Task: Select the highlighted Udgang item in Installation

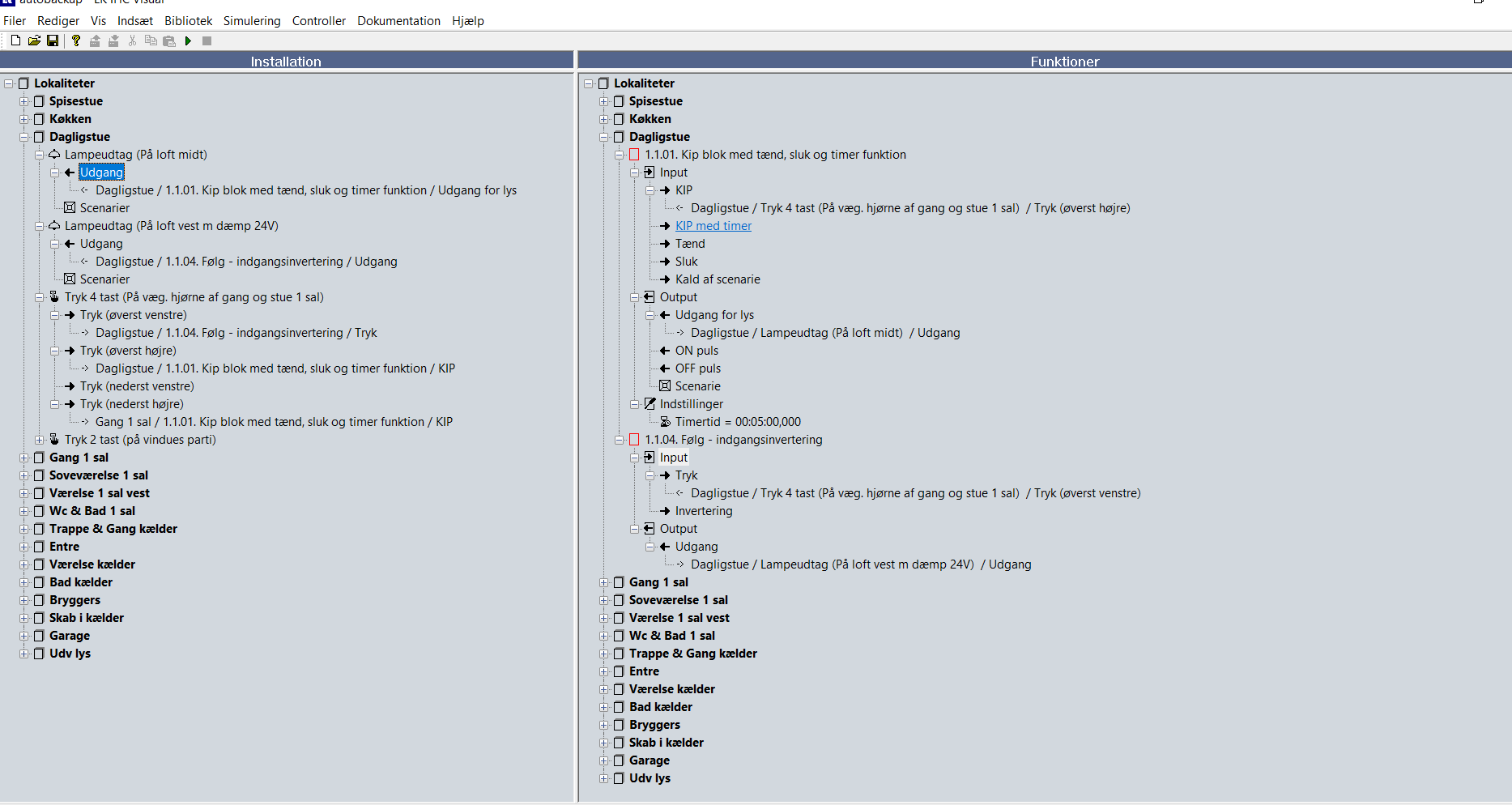Action: (101, 172)
